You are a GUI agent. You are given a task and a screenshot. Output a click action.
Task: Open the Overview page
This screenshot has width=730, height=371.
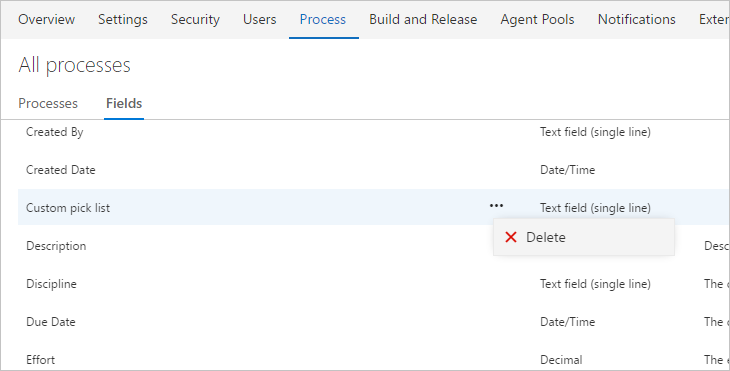[47, 20]
